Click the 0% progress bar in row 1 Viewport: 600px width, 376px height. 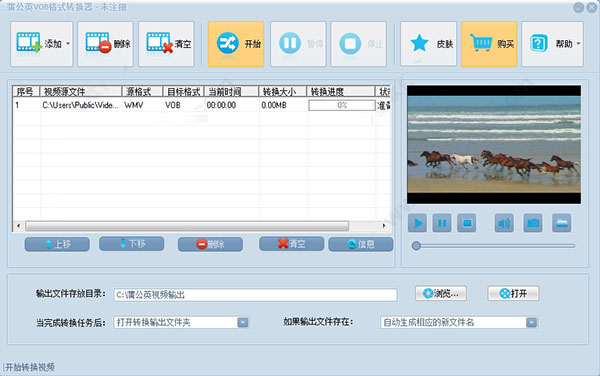pyautogui.click(x=342, y=105)
